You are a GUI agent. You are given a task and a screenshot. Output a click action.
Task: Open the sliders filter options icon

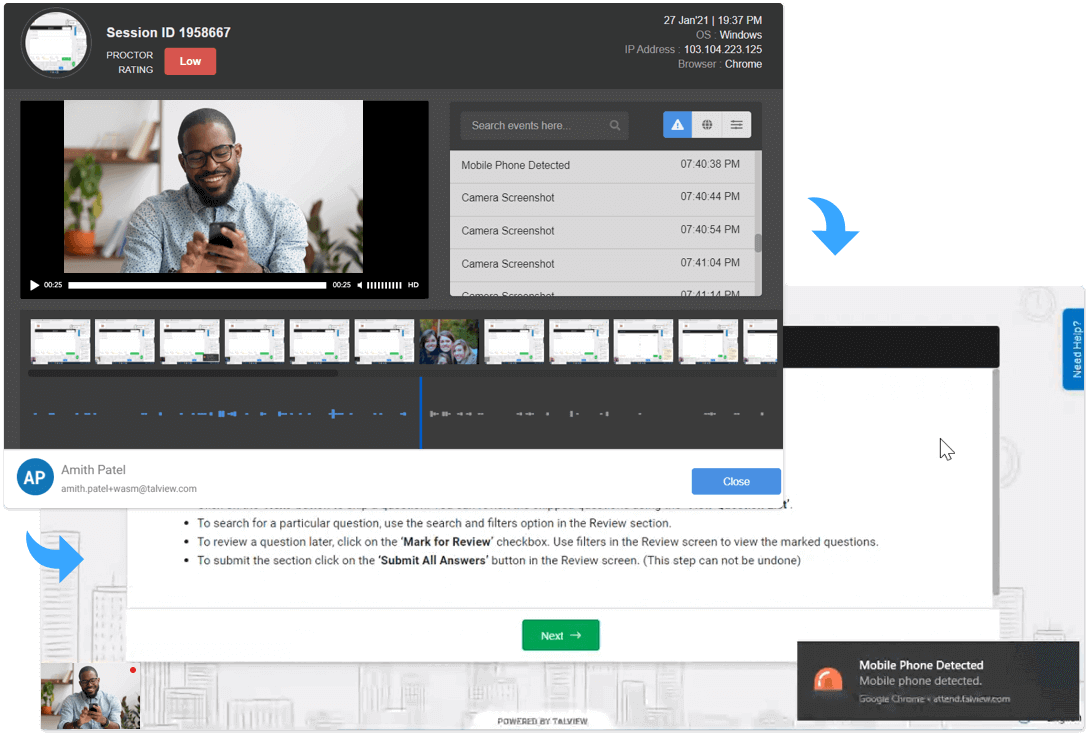pyautogui.click(x=736, y=125)
